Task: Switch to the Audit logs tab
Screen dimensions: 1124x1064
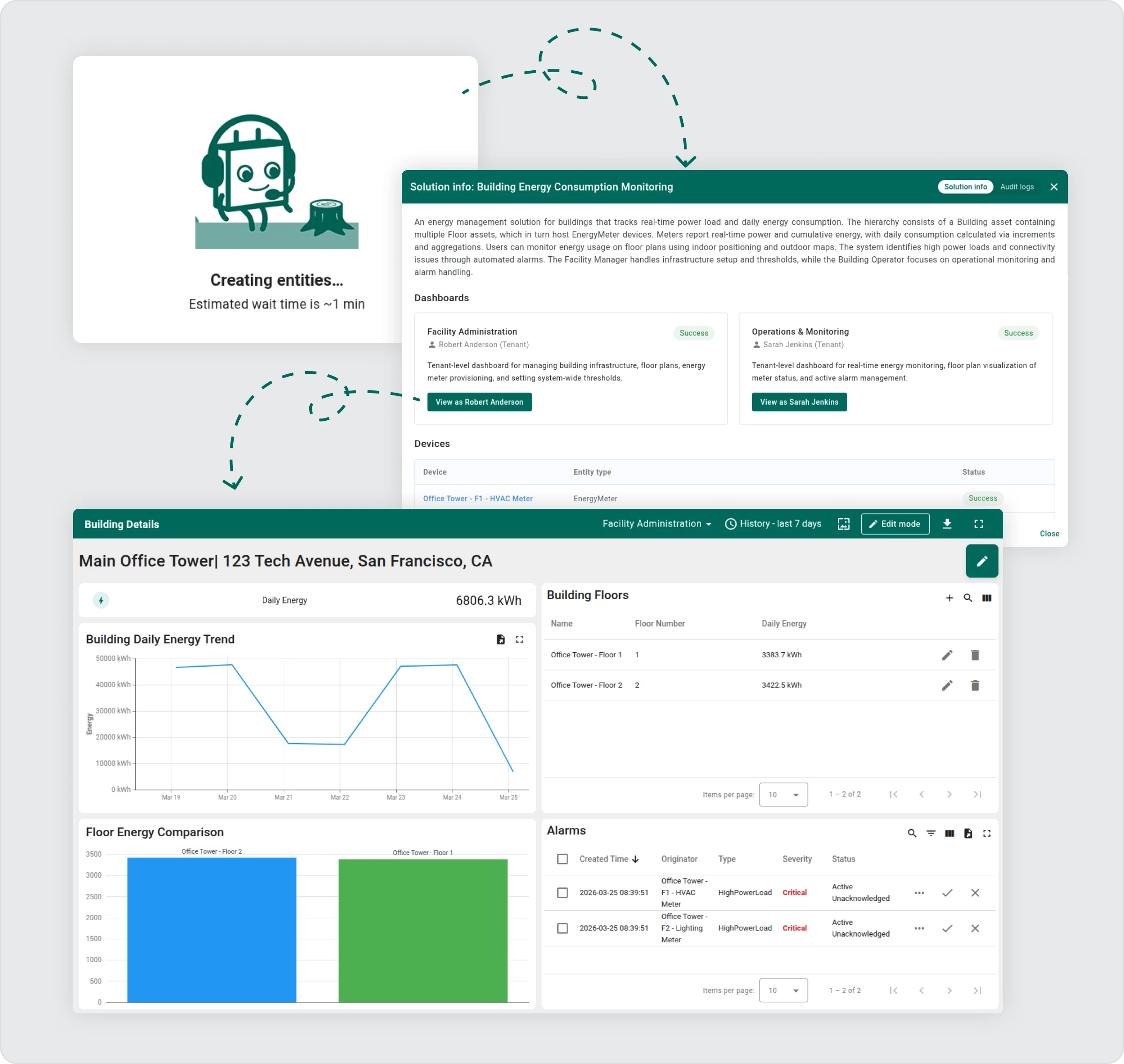Action: coord(1017,186)
